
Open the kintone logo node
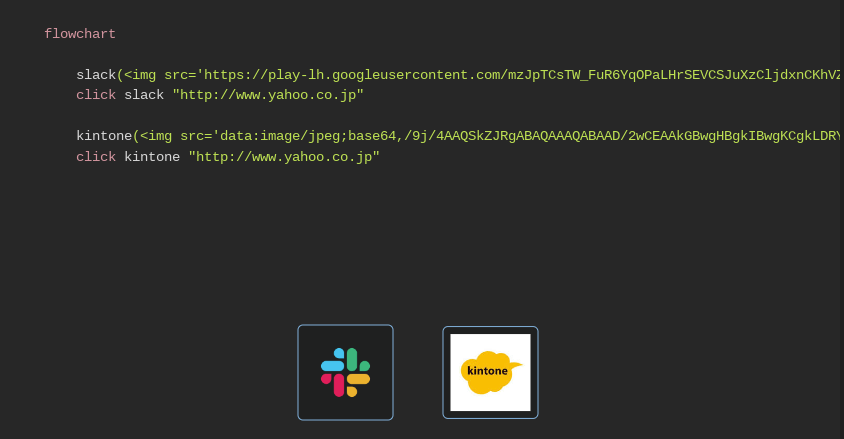pyautogui.click(x=490, y=372)
